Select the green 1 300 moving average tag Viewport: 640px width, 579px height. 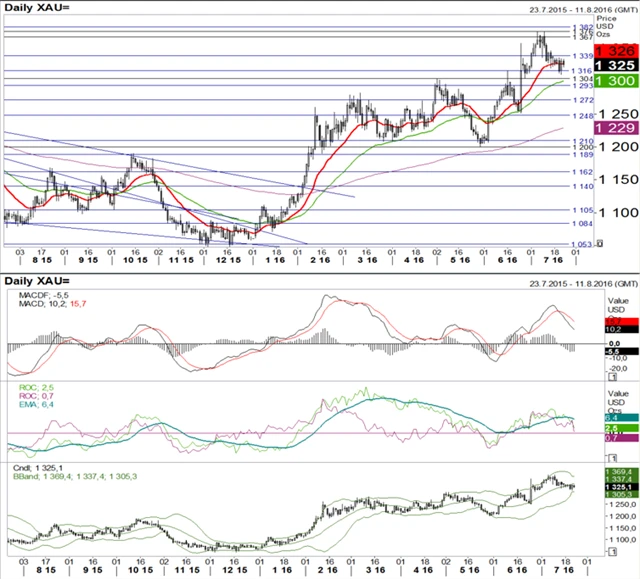click(612, 80)
